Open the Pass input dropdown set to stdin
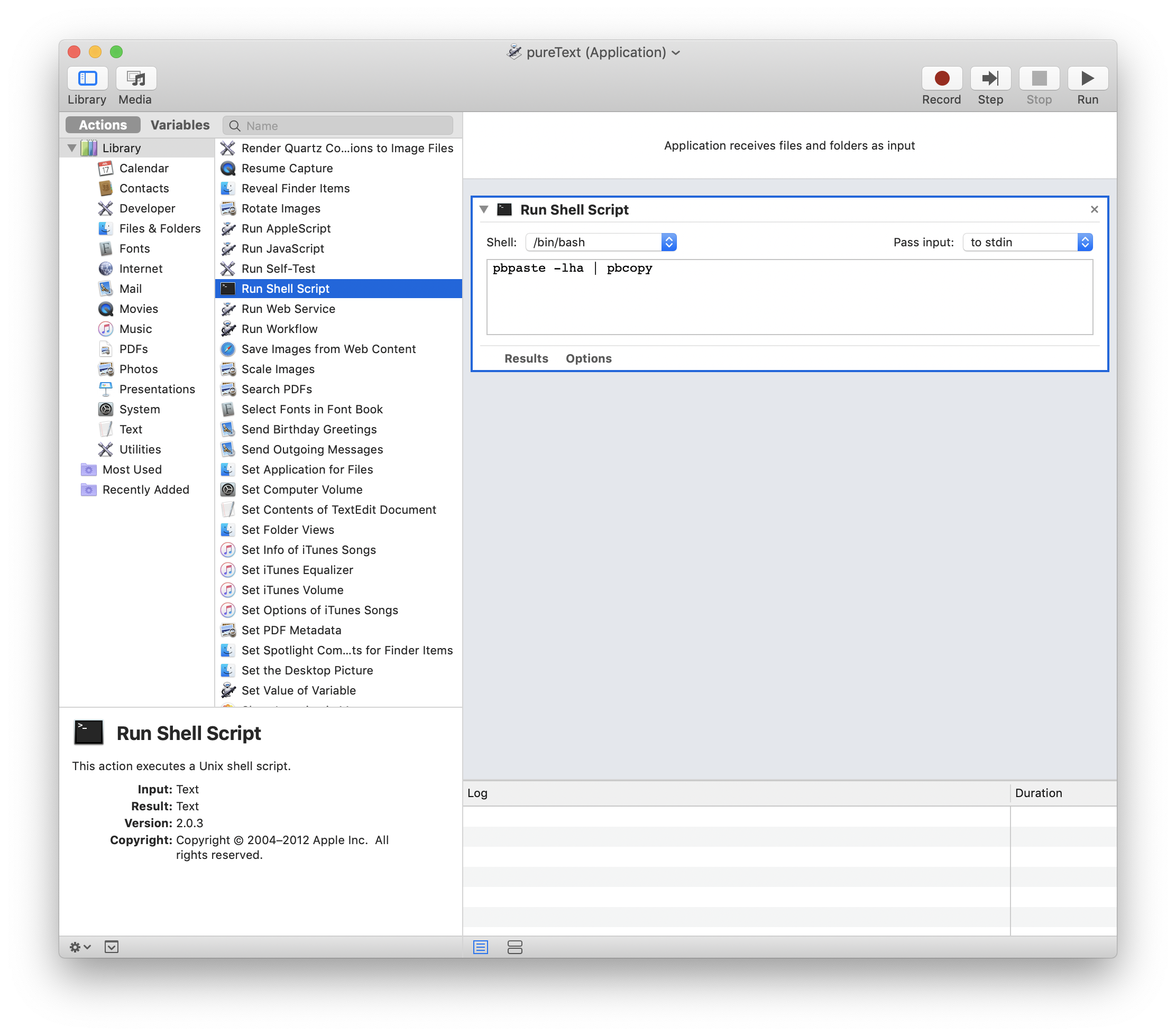1176x1036 pixels. tap(1027, 242)
